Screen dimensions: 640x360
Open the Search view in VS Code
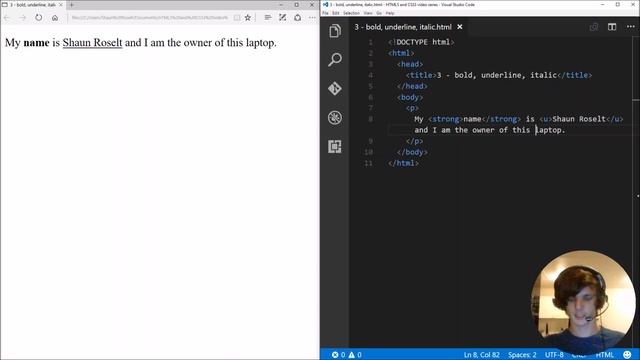coord(335,60)
